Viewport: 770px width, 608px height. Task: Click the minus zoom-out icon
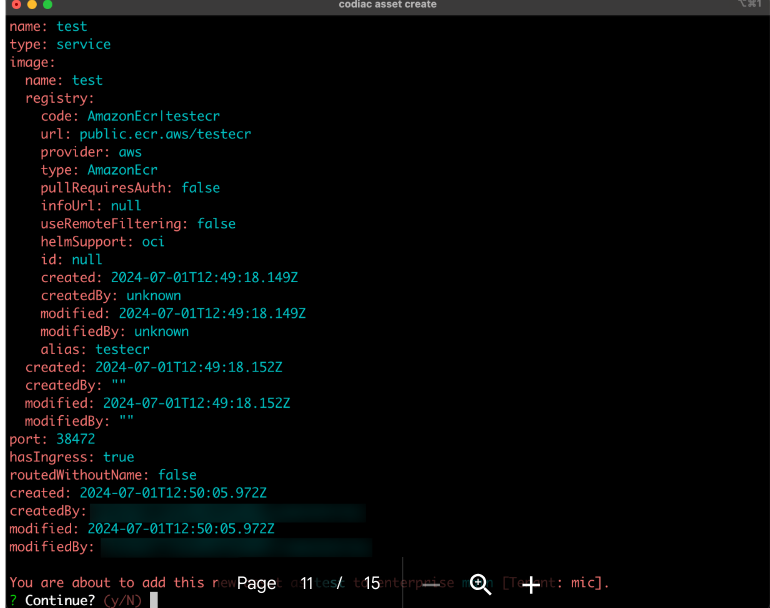[x=431, y=584]
